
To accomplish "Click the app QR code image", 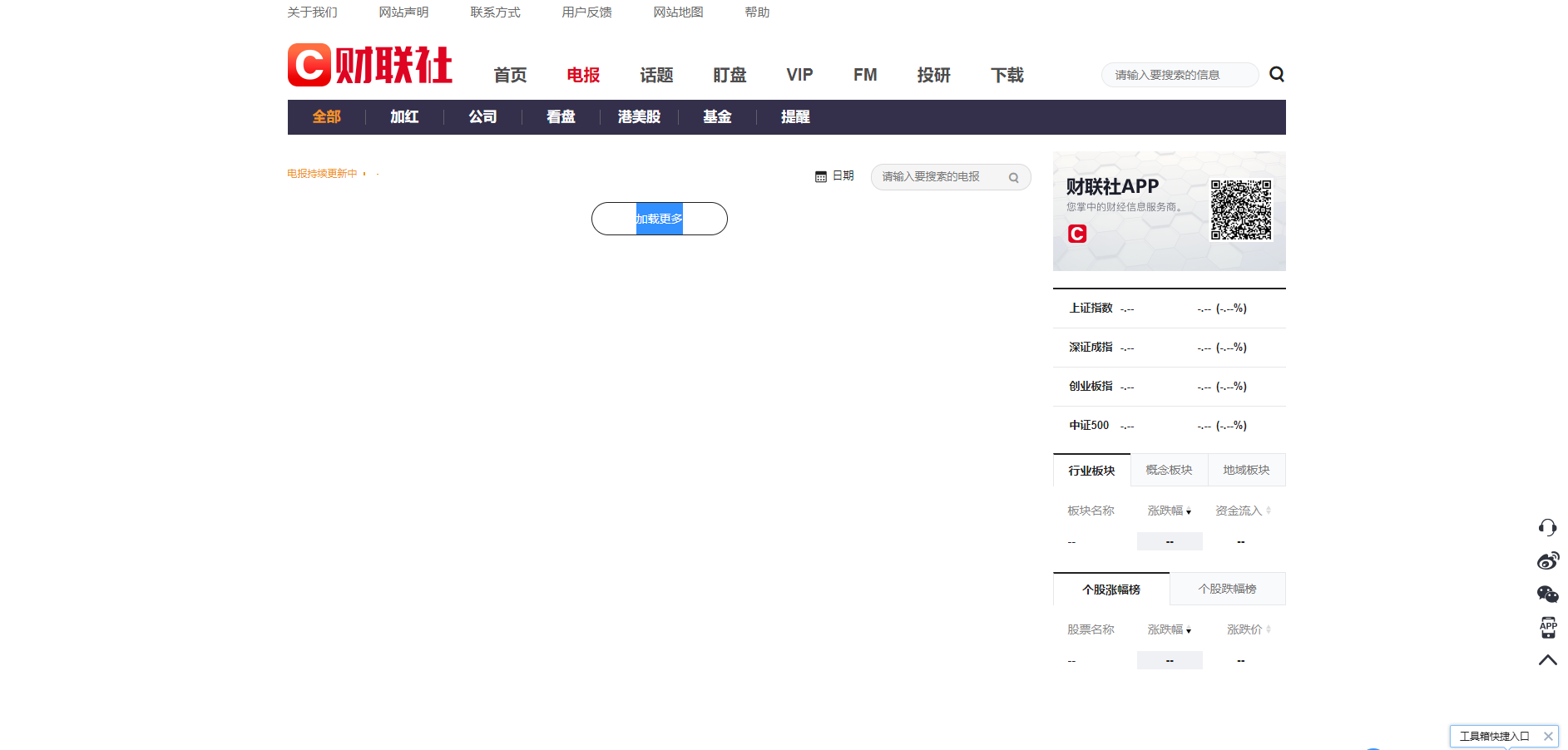I will tap(1241, 210).
